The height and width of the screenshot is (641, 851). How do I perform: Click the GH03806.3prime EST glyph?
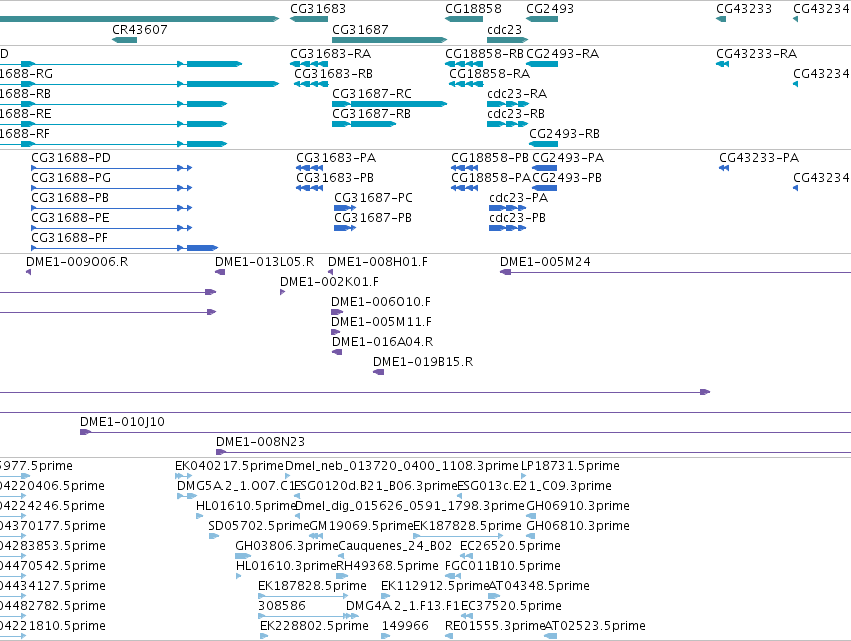tap(243, 556)
